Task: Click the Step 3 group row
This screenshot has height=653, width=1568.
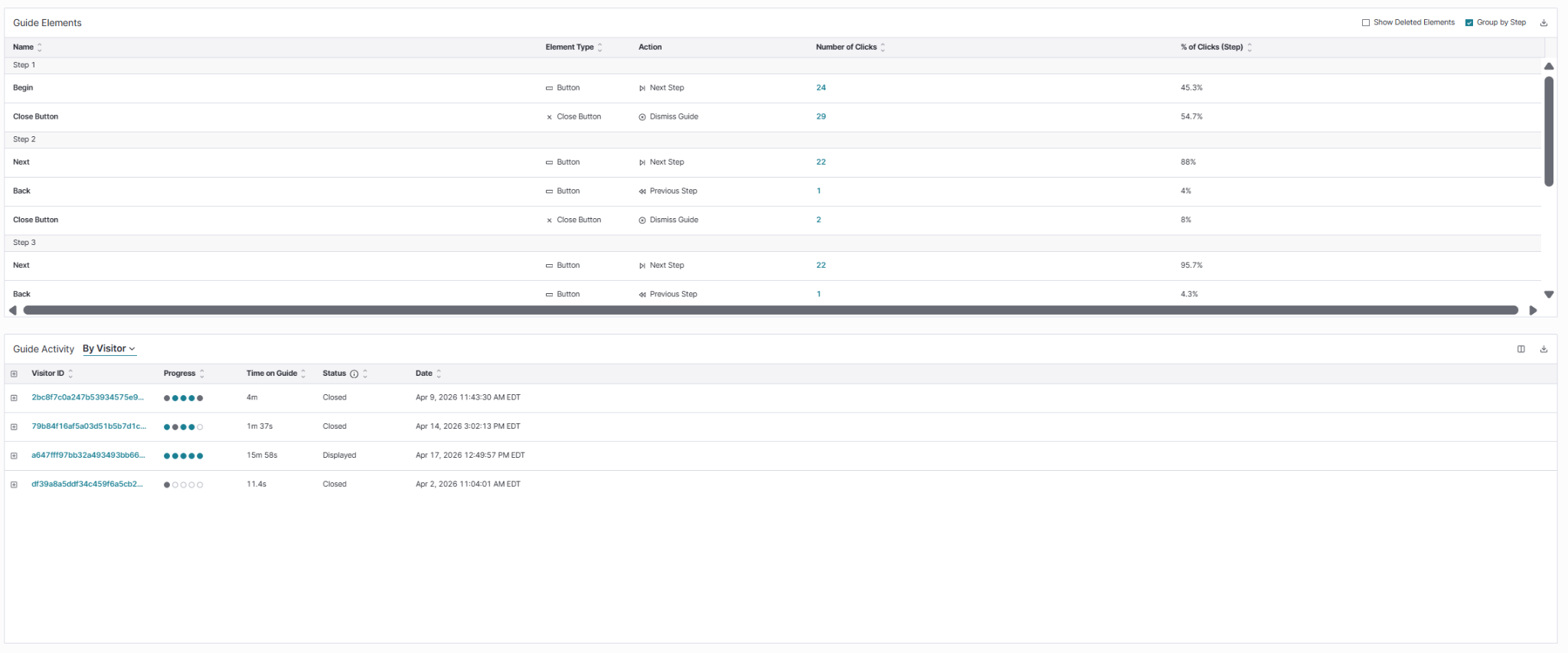Action: (x=773, y=243)
